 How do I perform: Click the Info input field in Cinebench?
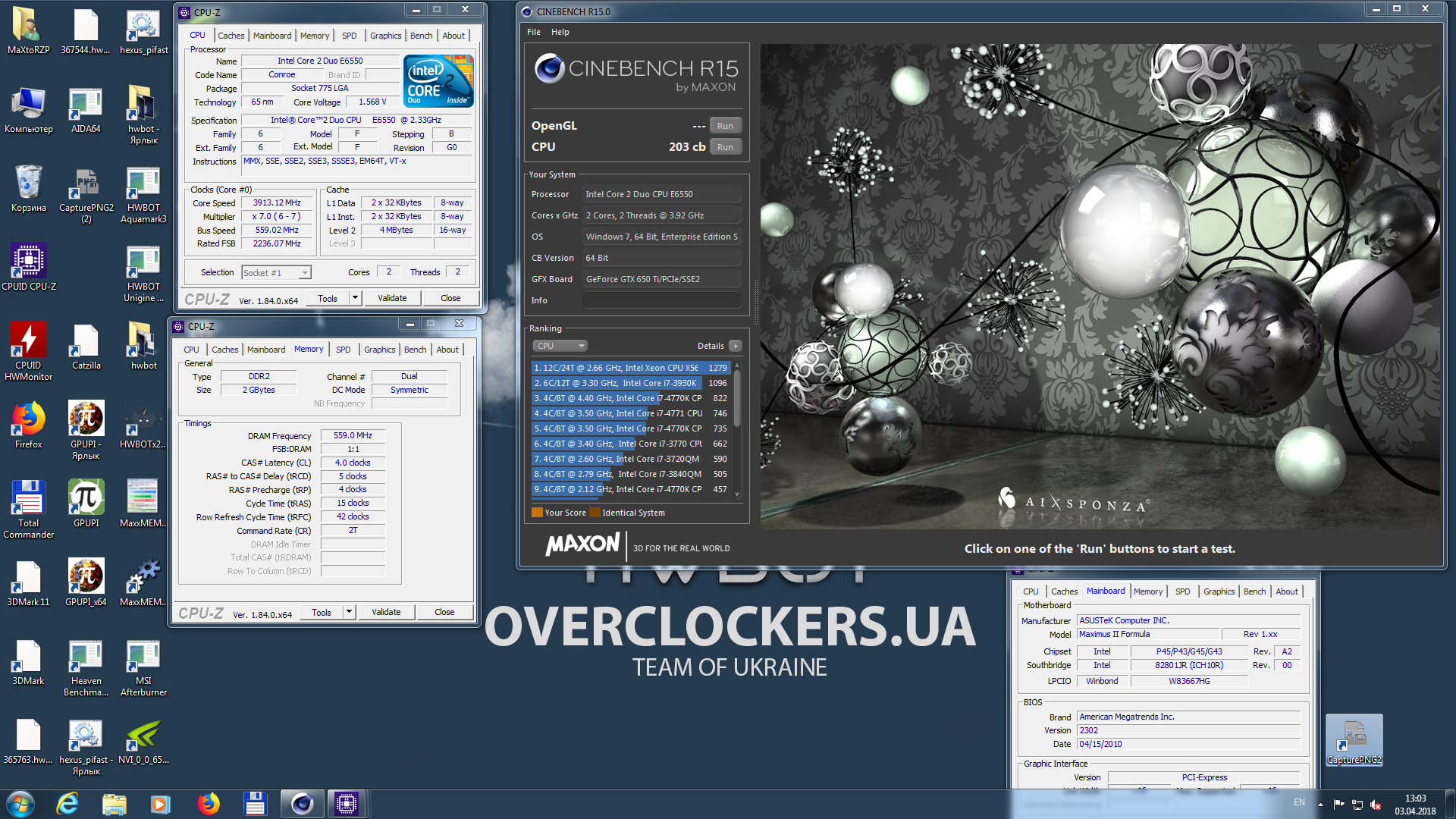661,300
